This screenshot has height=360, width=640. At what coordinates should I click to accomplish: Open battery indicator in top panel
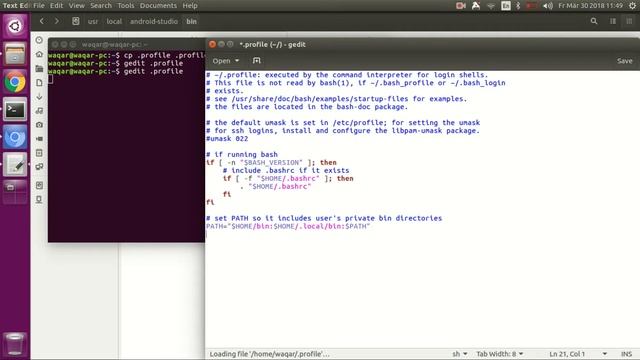coord(531,6)
